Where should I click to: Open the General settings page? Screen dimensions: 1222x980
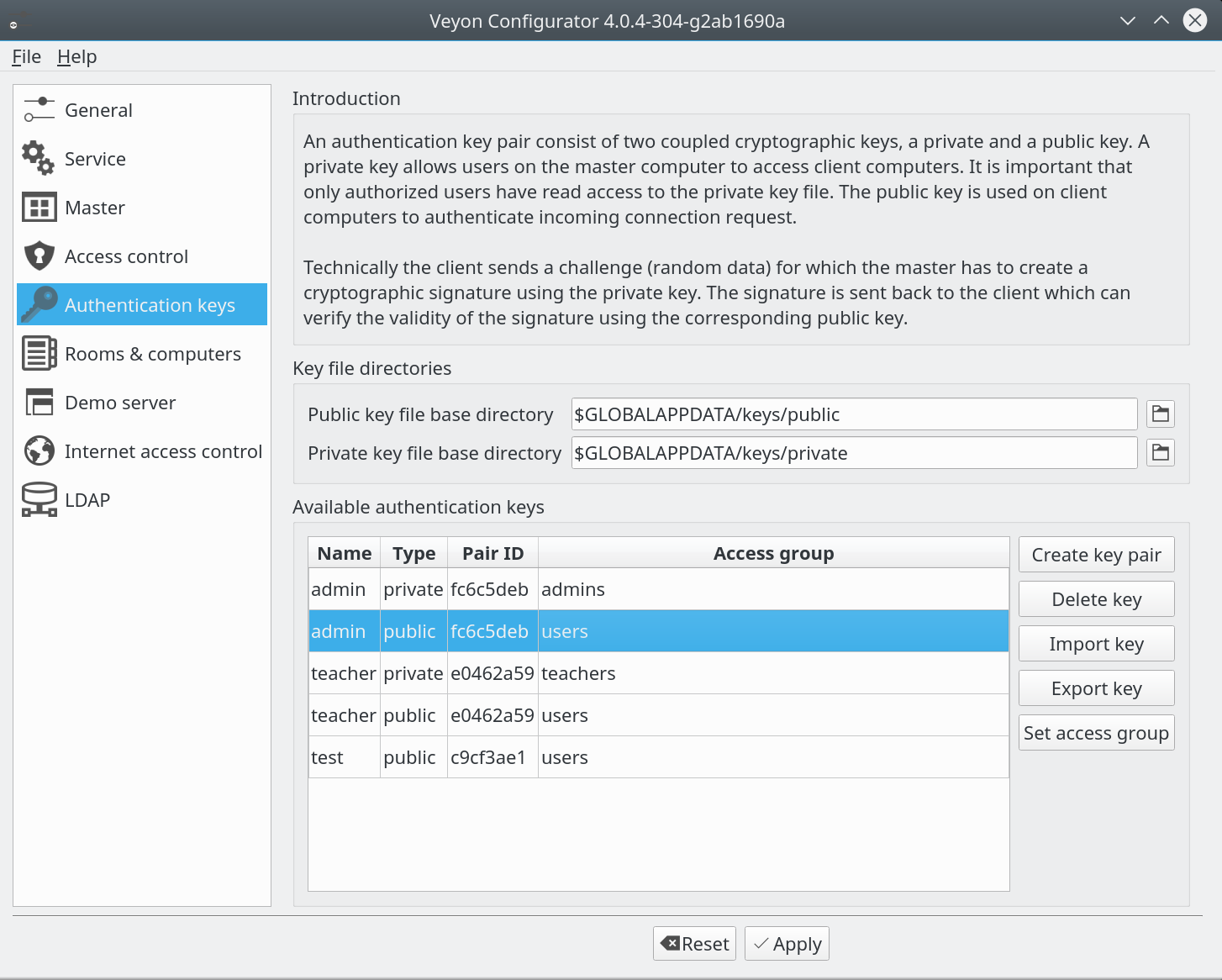pyautogui.click(x=142, y=110)
